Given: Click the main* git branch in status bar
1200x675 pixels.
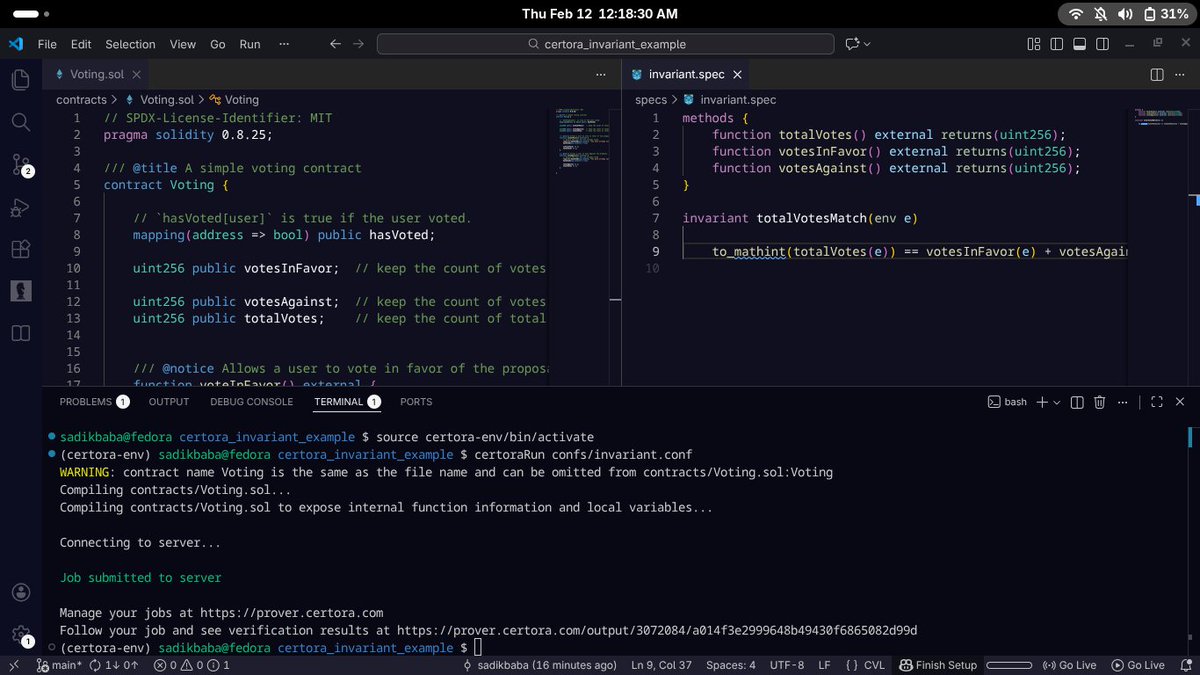Looking at the screenshot, I should [x=59, y=665].
